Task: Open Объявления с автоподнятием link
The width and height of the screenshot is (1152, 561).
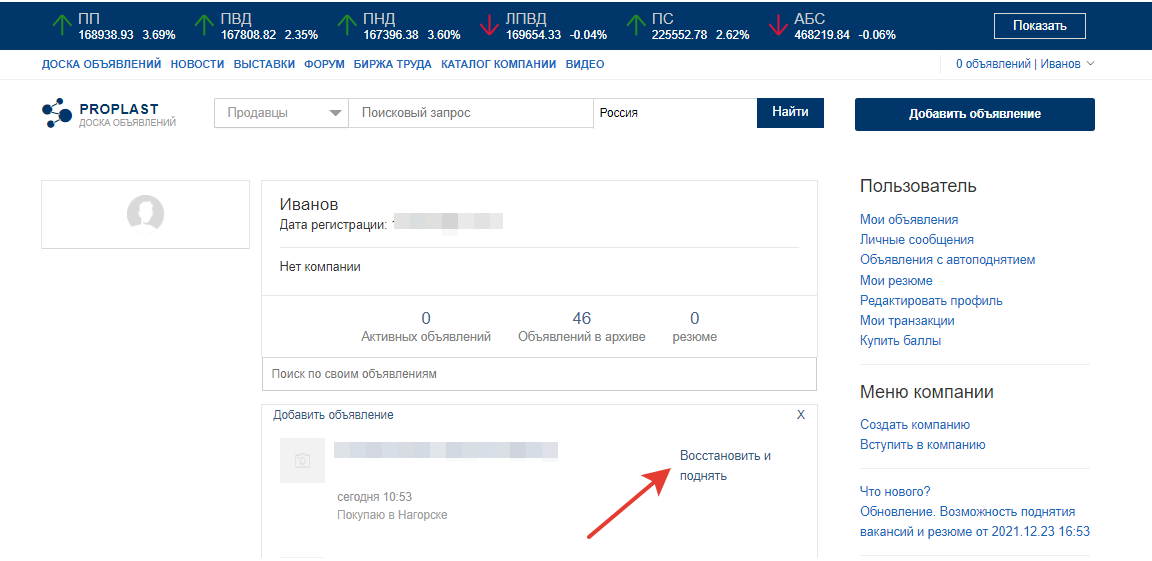Action: click(x=948, y=260)
